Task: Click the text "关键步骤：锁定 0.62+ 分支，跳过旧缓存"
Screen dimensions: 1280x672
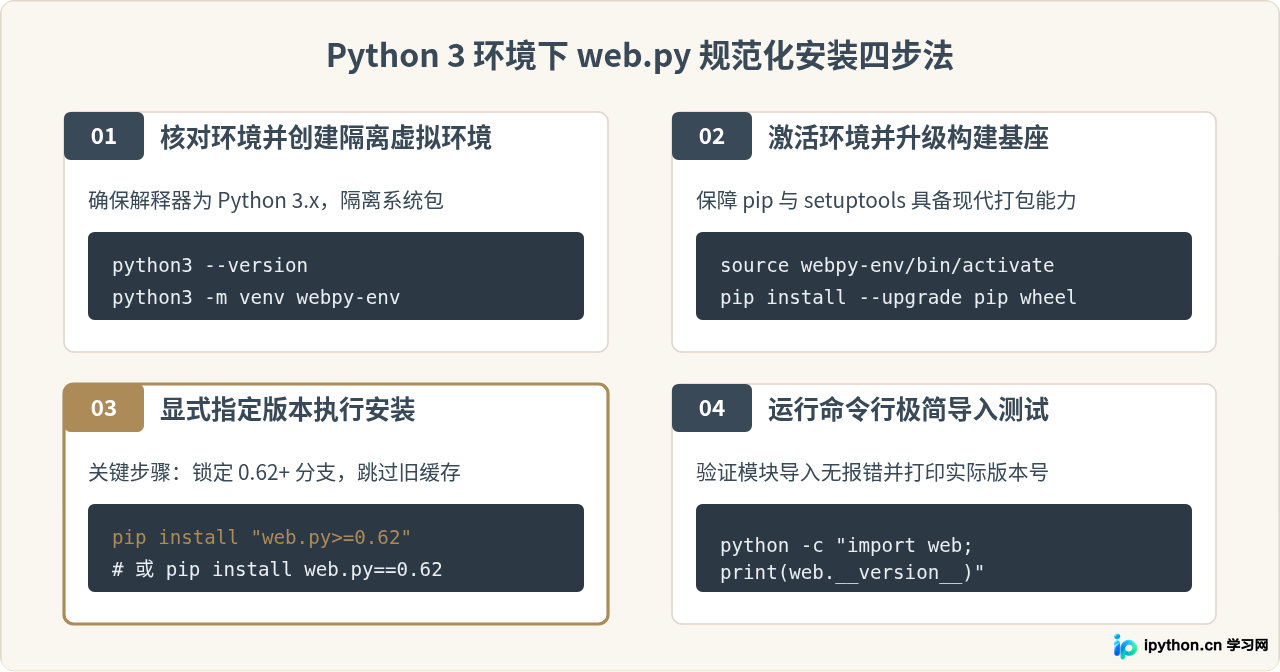Action: pyautogui.click(x=274, y=473)
